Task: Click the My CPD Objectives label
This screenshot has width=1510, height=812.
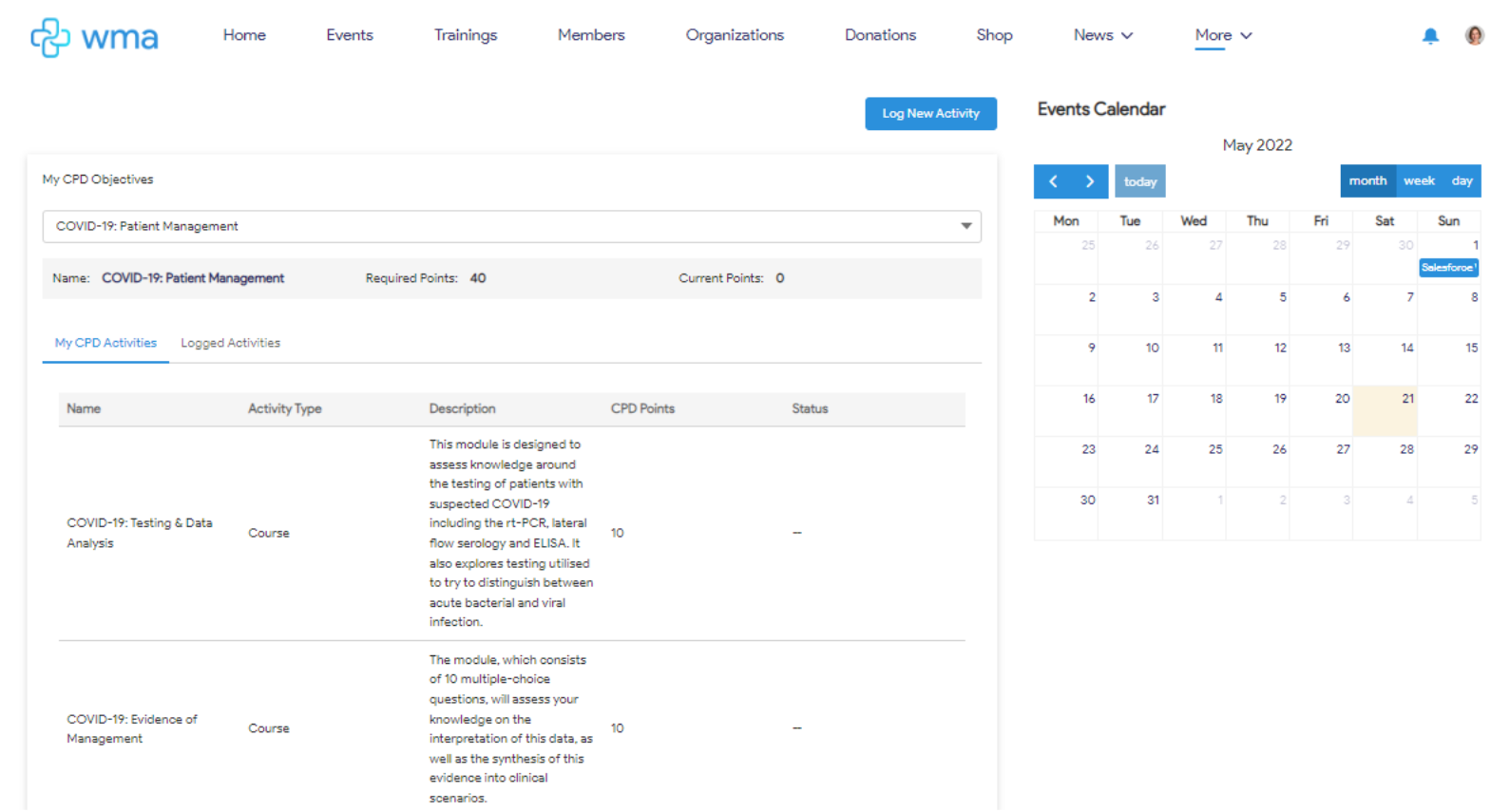Action: coord(98,179)
